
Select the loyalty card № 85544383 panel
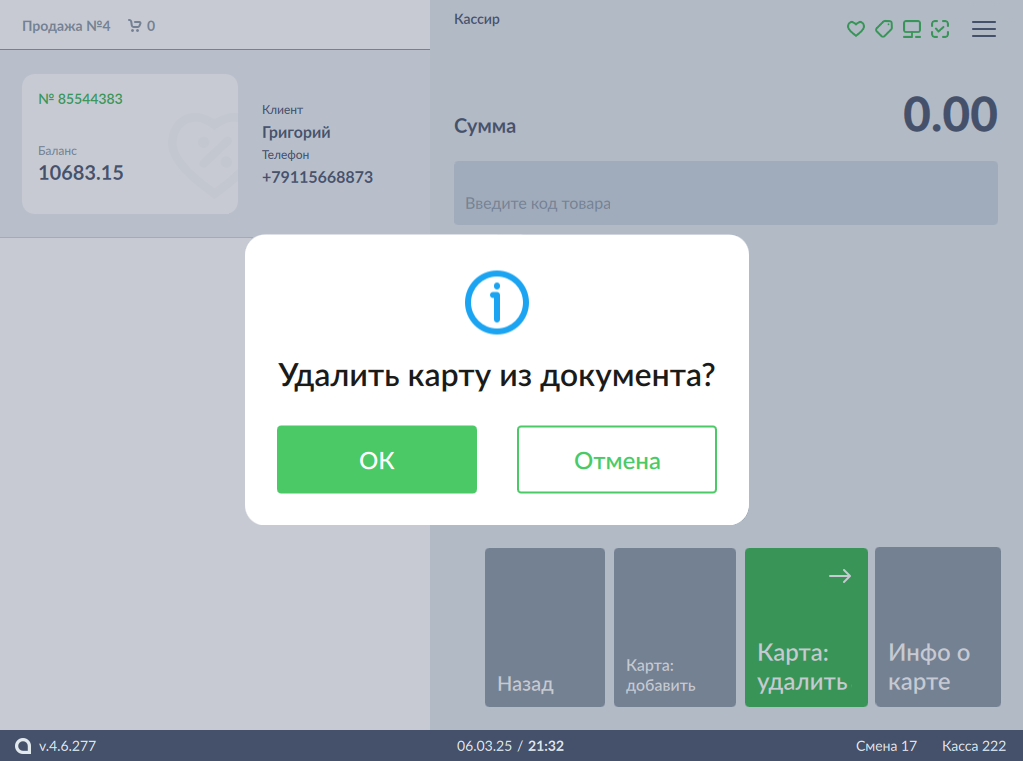coord(130,144)
